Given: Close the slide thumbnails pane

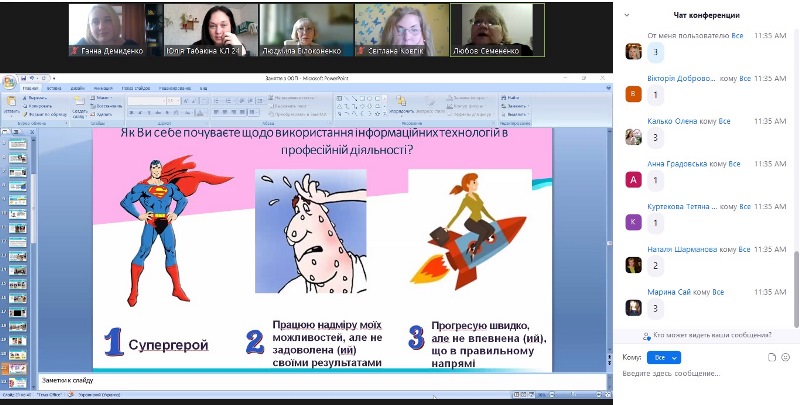Looking at the screenshot, I should pyautogui.click(x=32, y=132).
